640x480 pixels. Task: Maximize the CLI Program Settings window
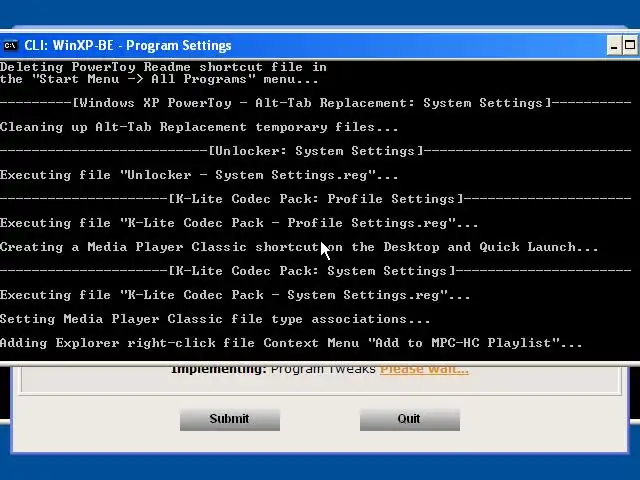point(630,46)
